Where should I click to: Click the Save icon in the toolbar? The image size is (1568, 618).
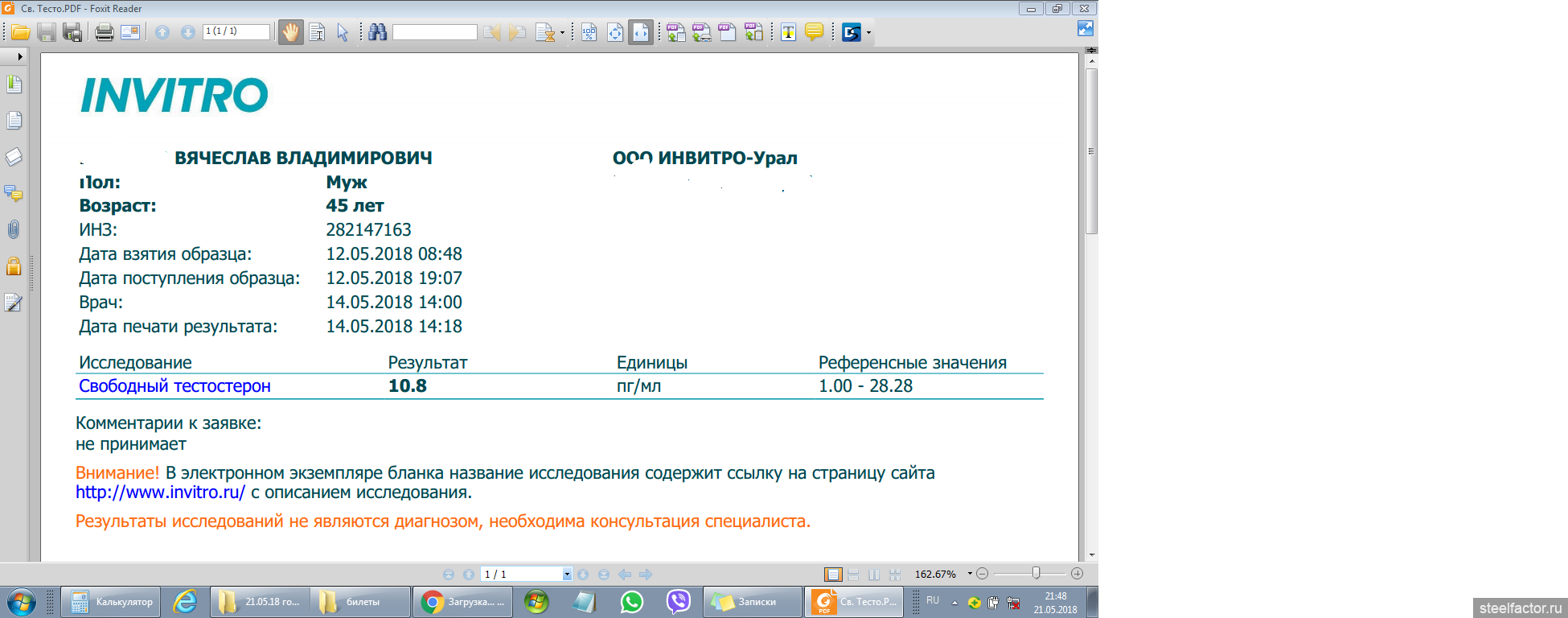[47, 32]
